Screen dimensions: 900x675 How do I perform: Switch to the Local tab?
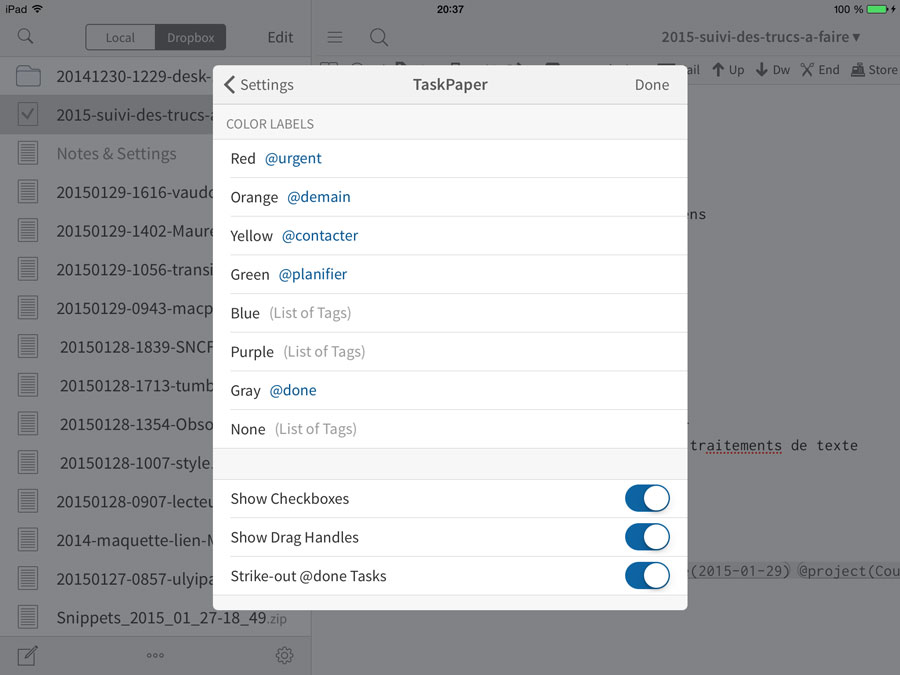point(120,37)
